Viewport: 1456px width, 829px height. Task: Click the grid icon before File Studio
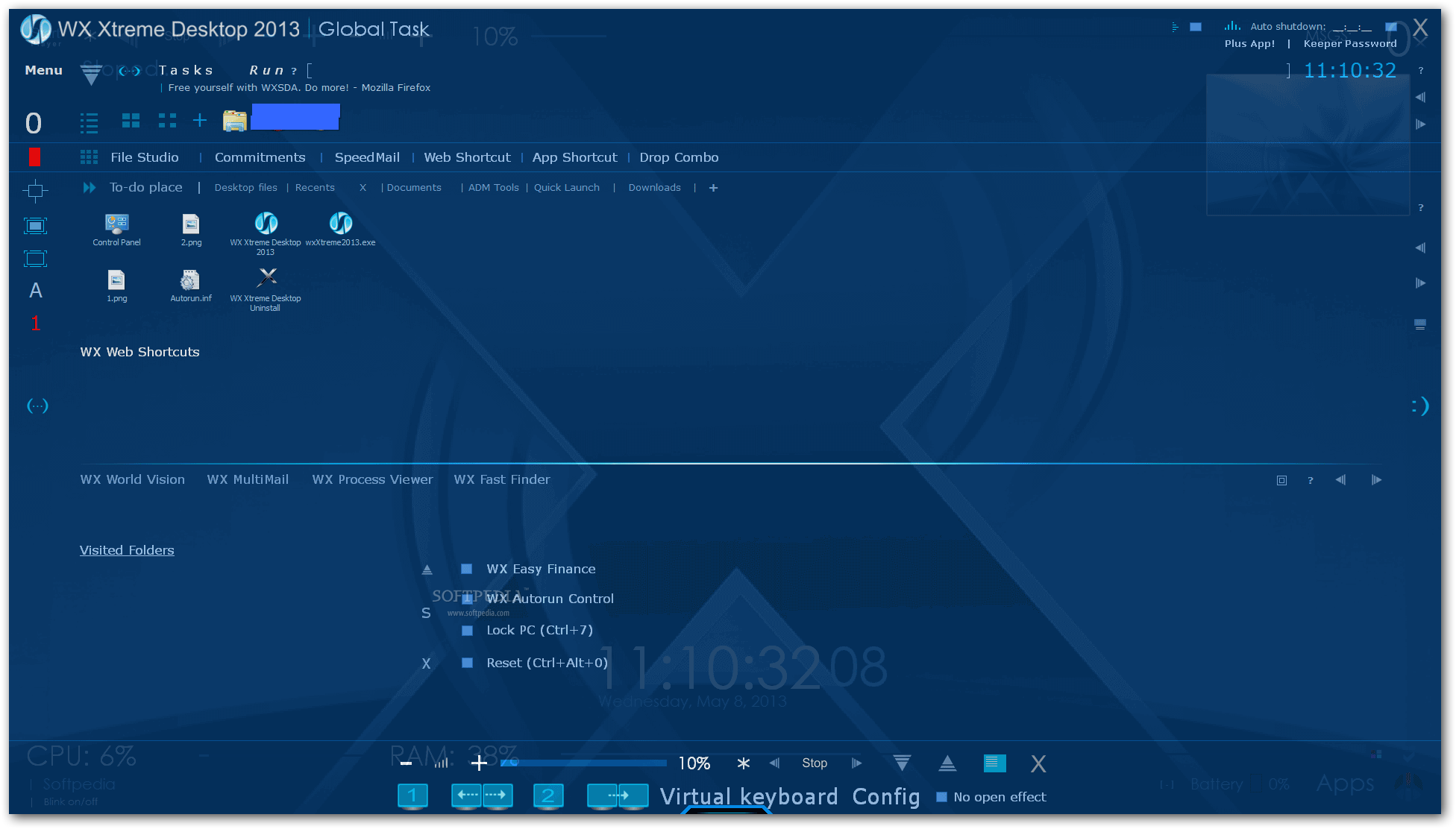pyautogui.click(x=89, y=157)
